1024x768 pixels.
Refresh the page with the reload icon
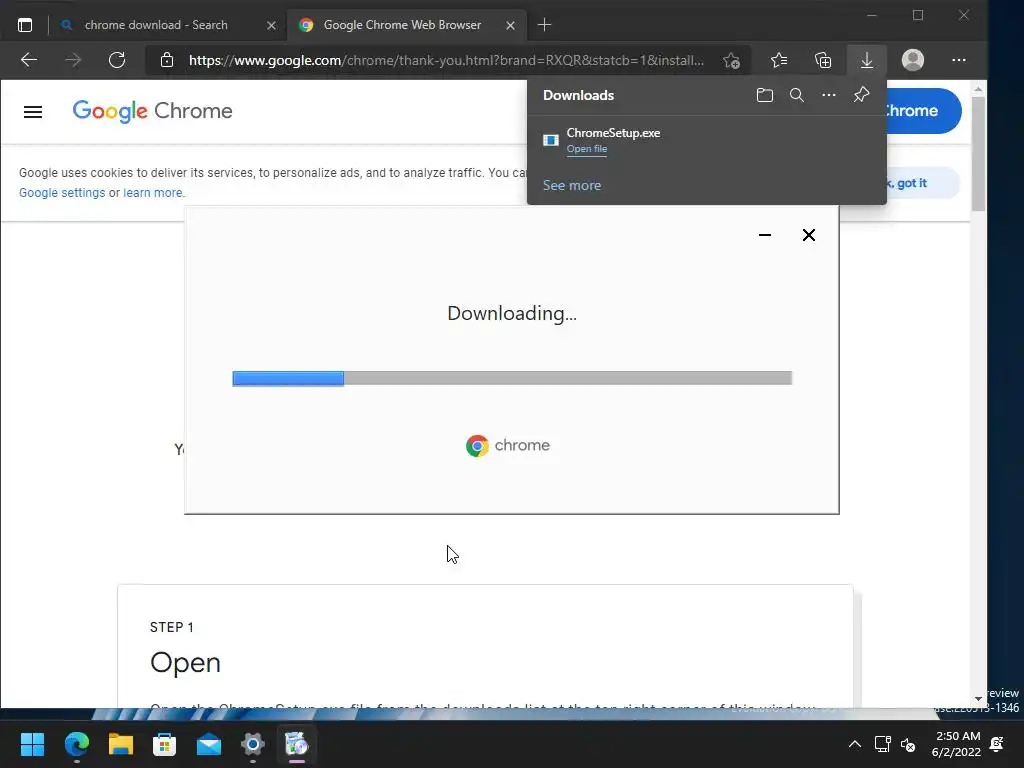tap(117, 60)
